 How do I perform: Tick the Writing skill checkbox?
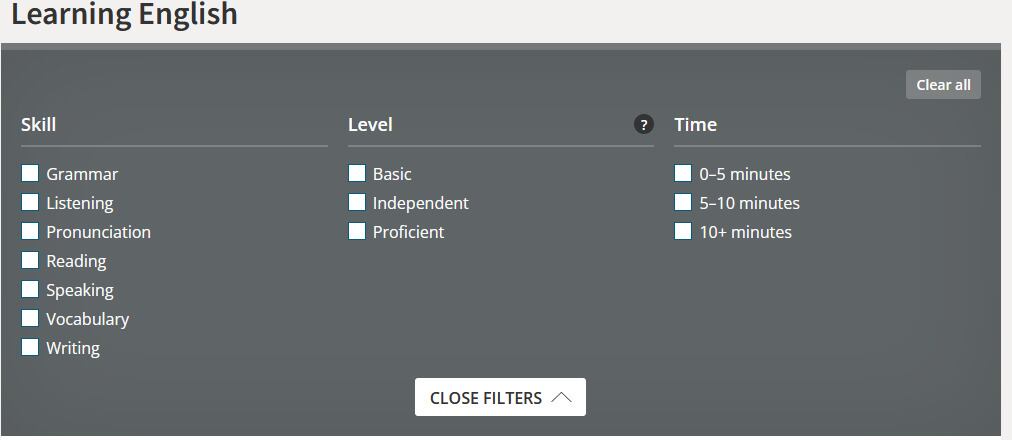coord(30,347)
